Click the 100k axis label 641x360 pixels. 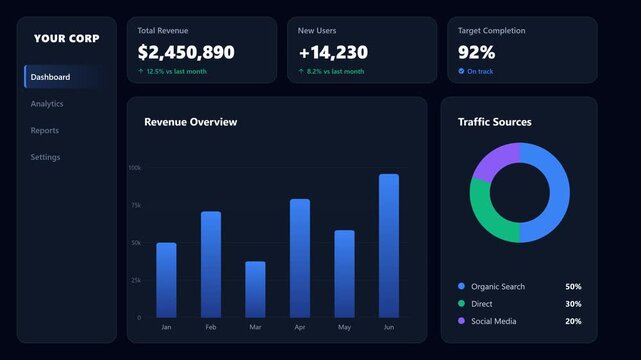pos(134,168)
